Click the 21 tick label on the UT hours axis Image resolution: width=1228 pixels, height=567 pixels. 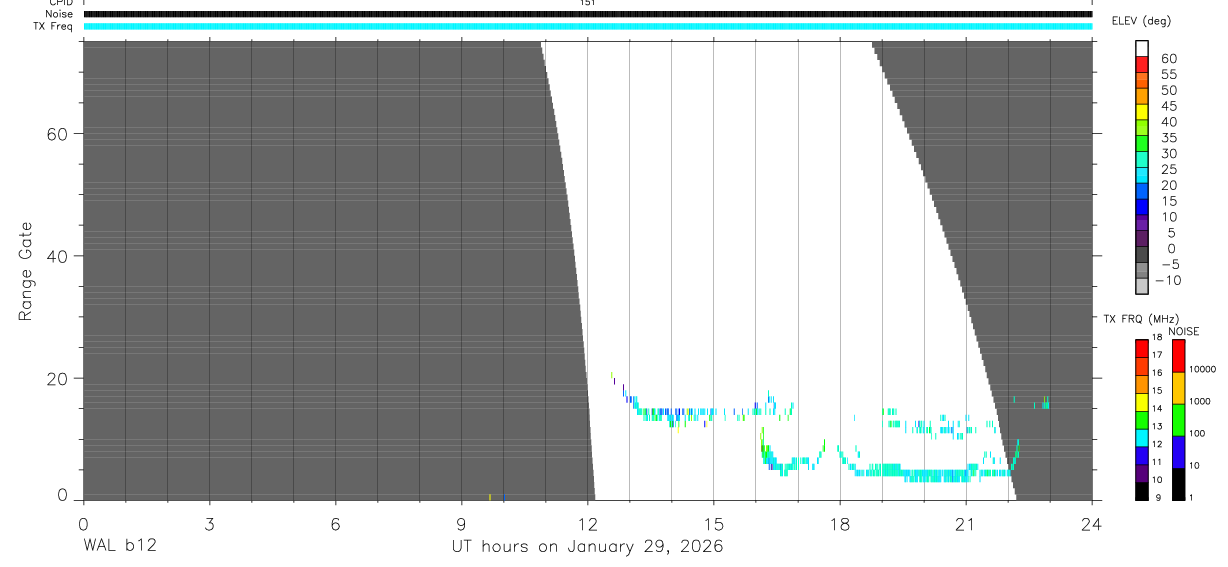[x=965, y=523]
